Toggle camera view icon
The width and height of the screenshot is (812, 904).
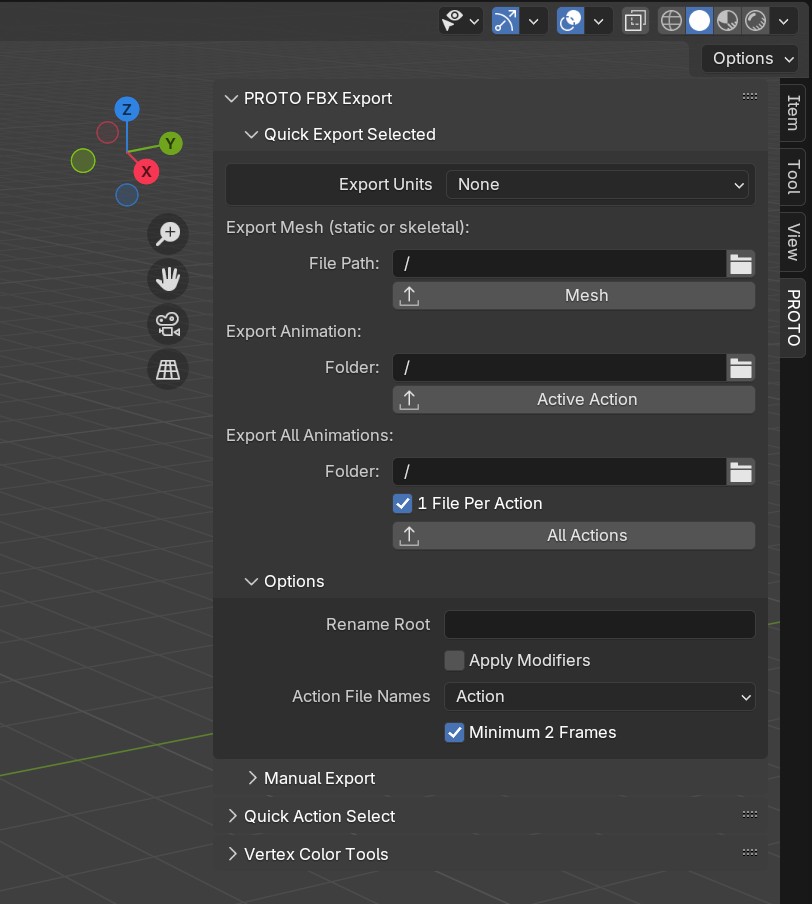[x=168, y=324]
